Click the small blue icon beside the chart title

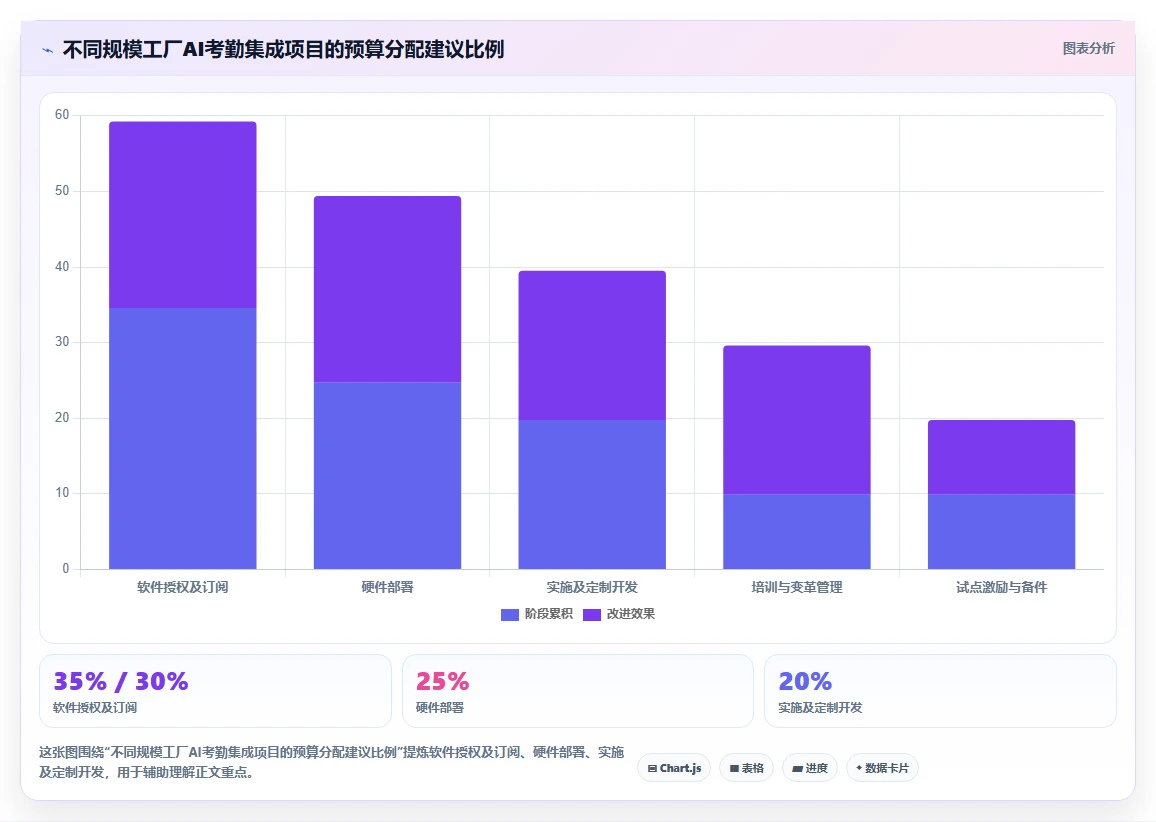pos(47,50)
